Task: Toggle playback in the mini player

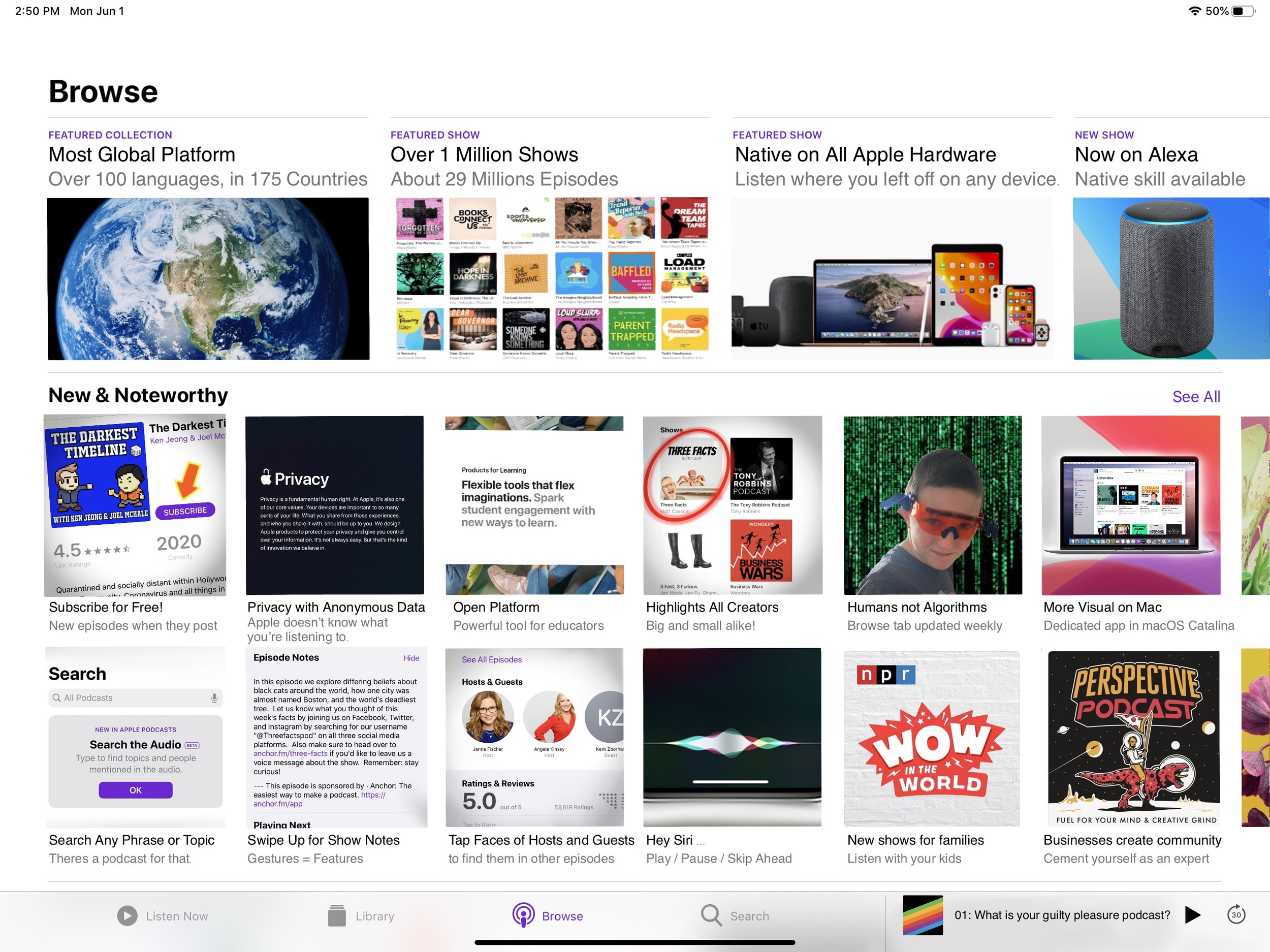Action: (x=1192, y=915)
